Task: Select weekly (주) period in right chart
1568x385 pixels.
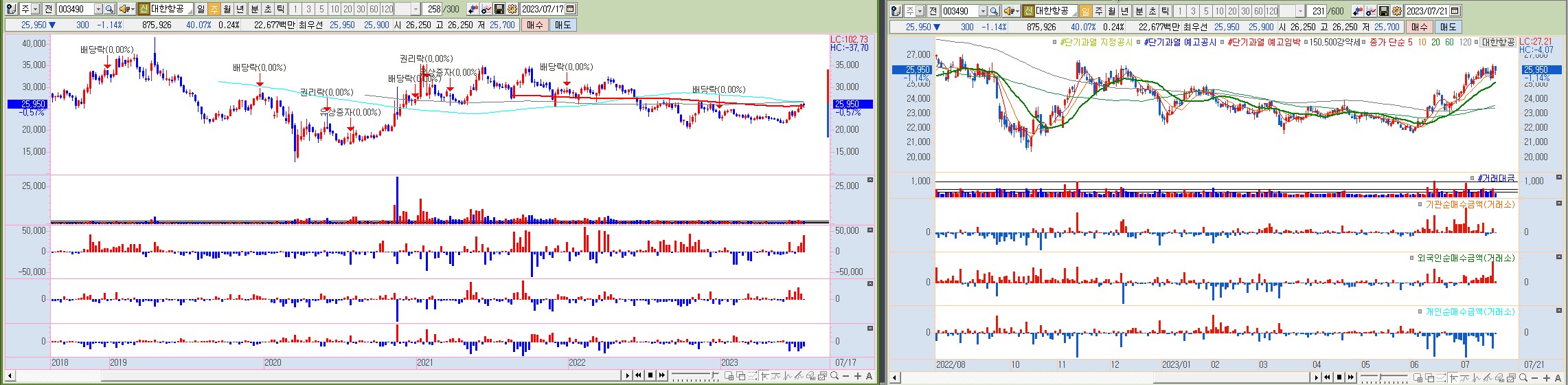Action: 1098,10
